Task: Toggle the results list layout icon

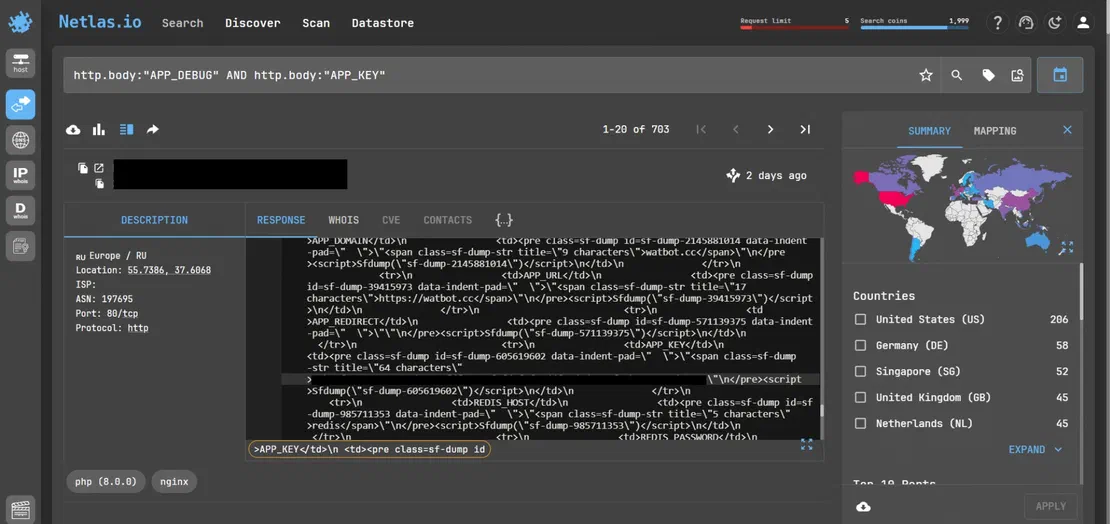Action: click(x=126, y=130)
